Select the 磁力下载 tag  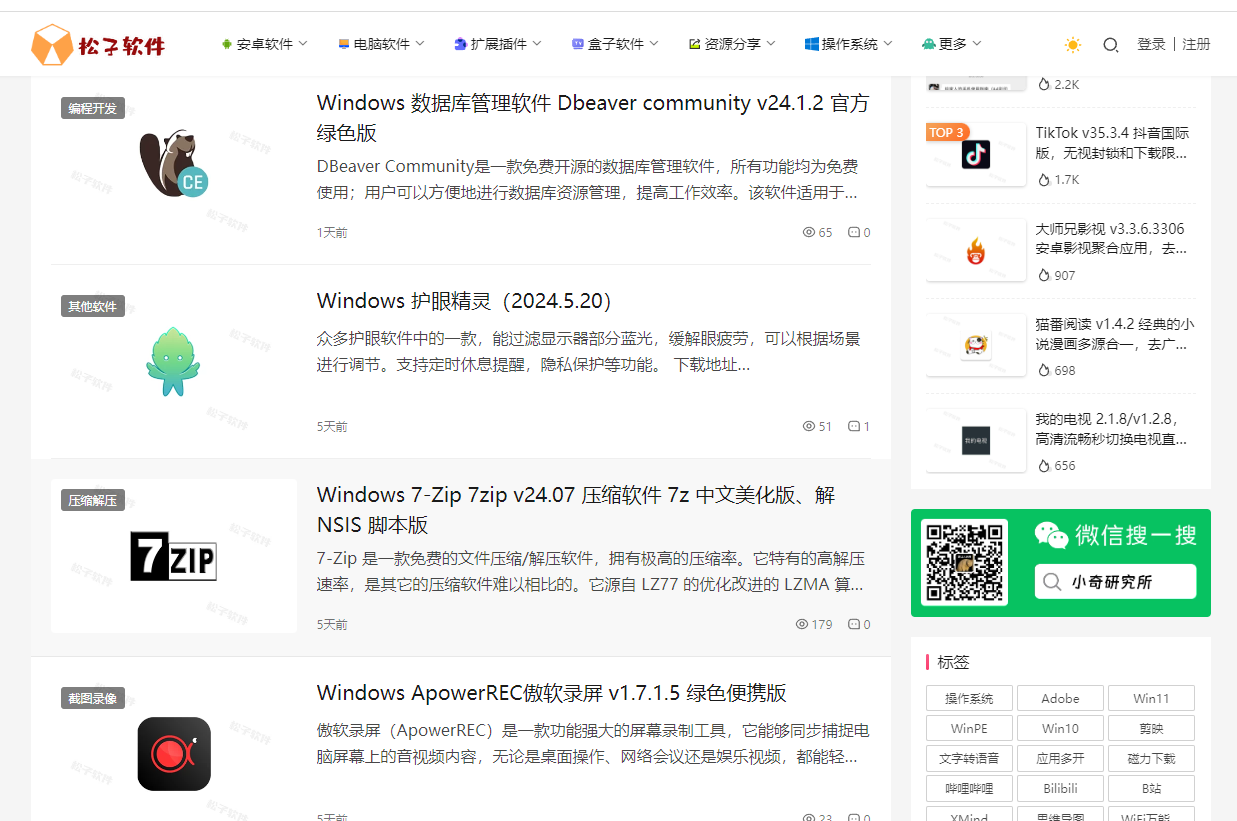tap(1151, 758)
